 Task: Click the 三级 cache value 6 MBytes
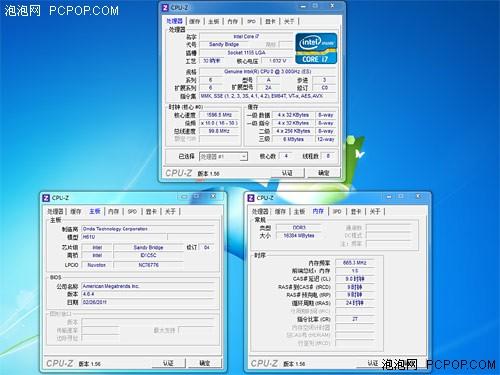point(293,139)
